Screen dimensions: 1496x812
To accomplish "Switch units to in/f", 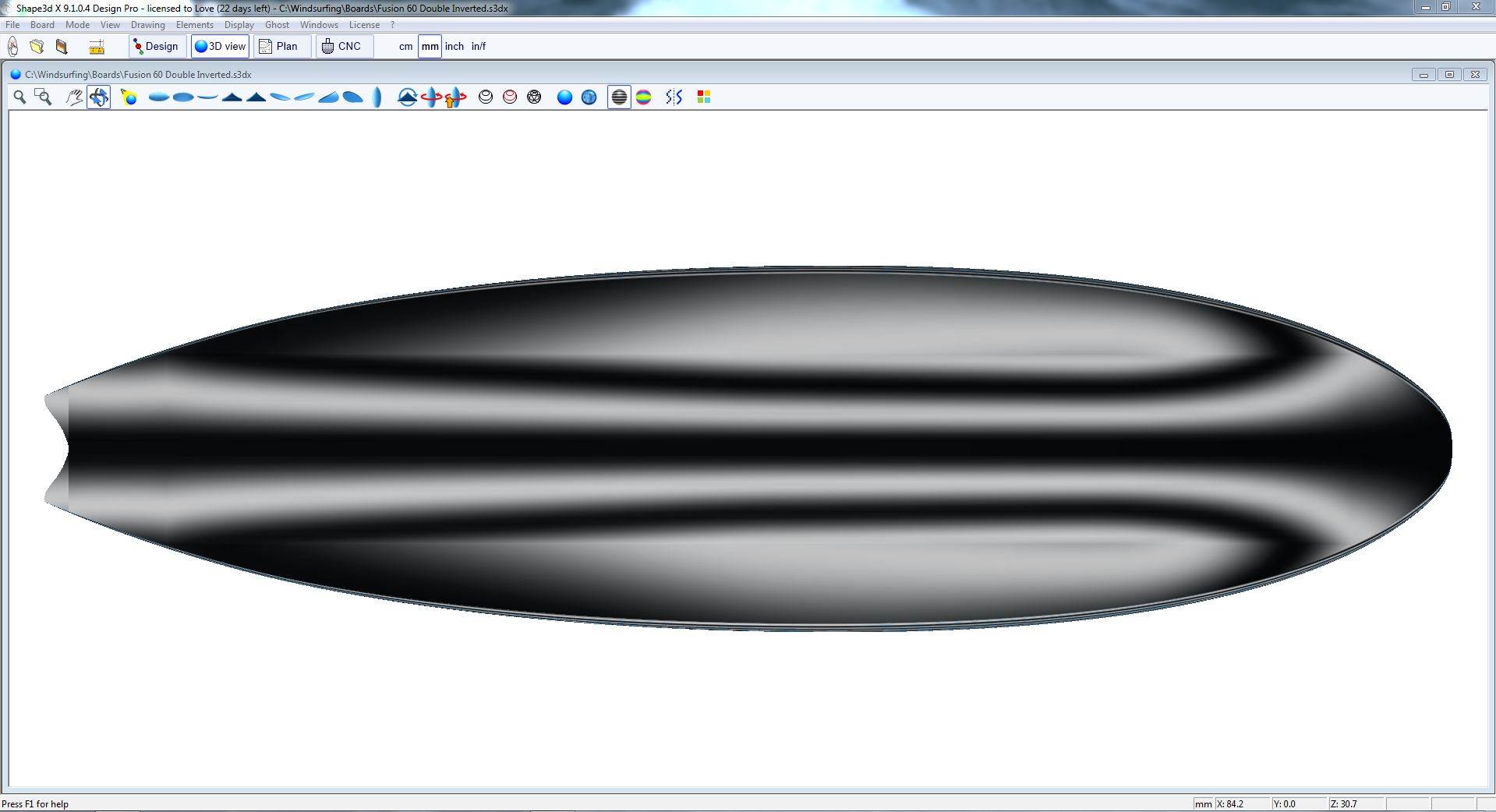I will click(478, 47).
